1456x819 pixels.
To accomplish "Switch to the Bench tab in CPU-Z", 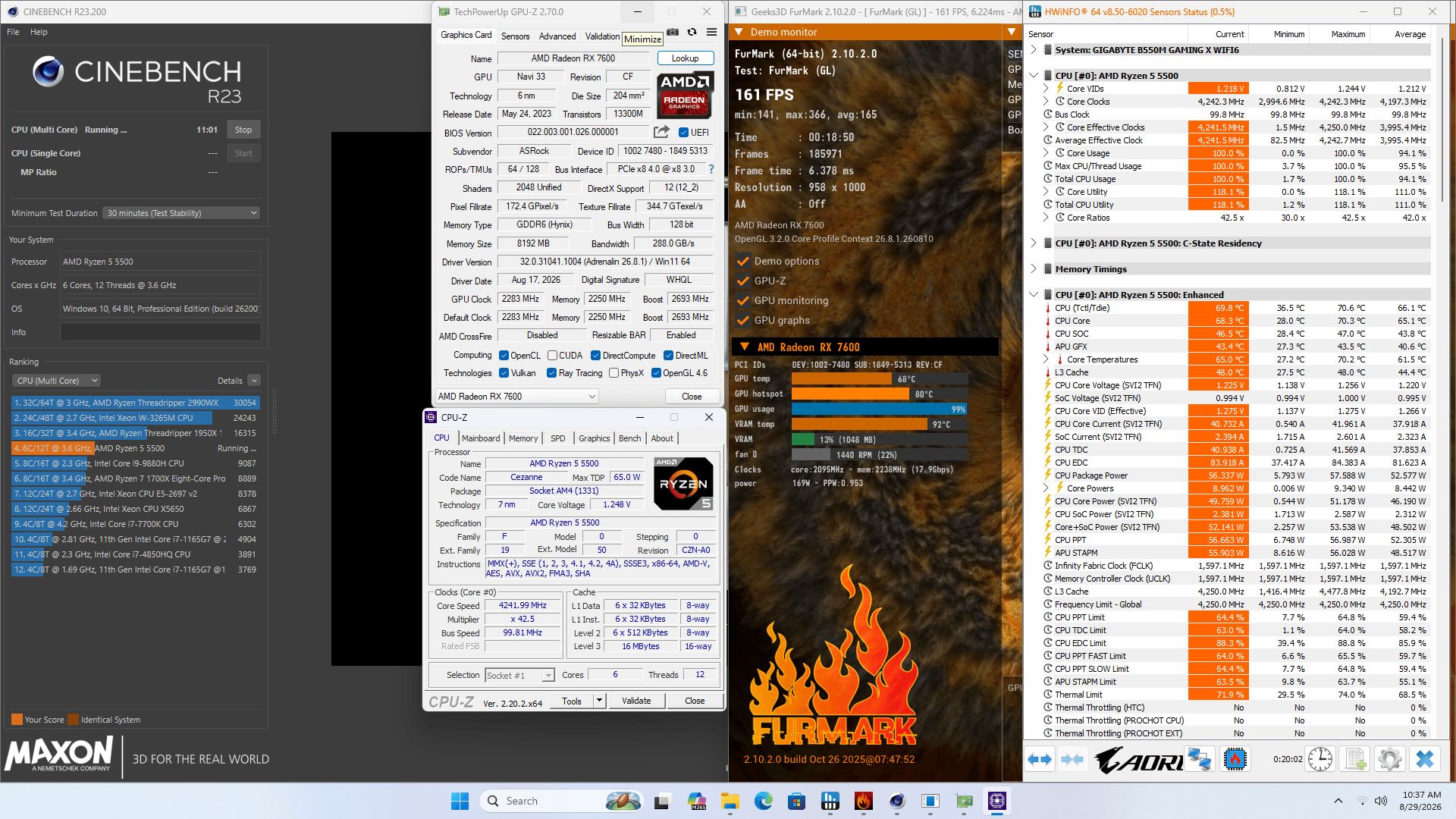I will coord(629,438).
